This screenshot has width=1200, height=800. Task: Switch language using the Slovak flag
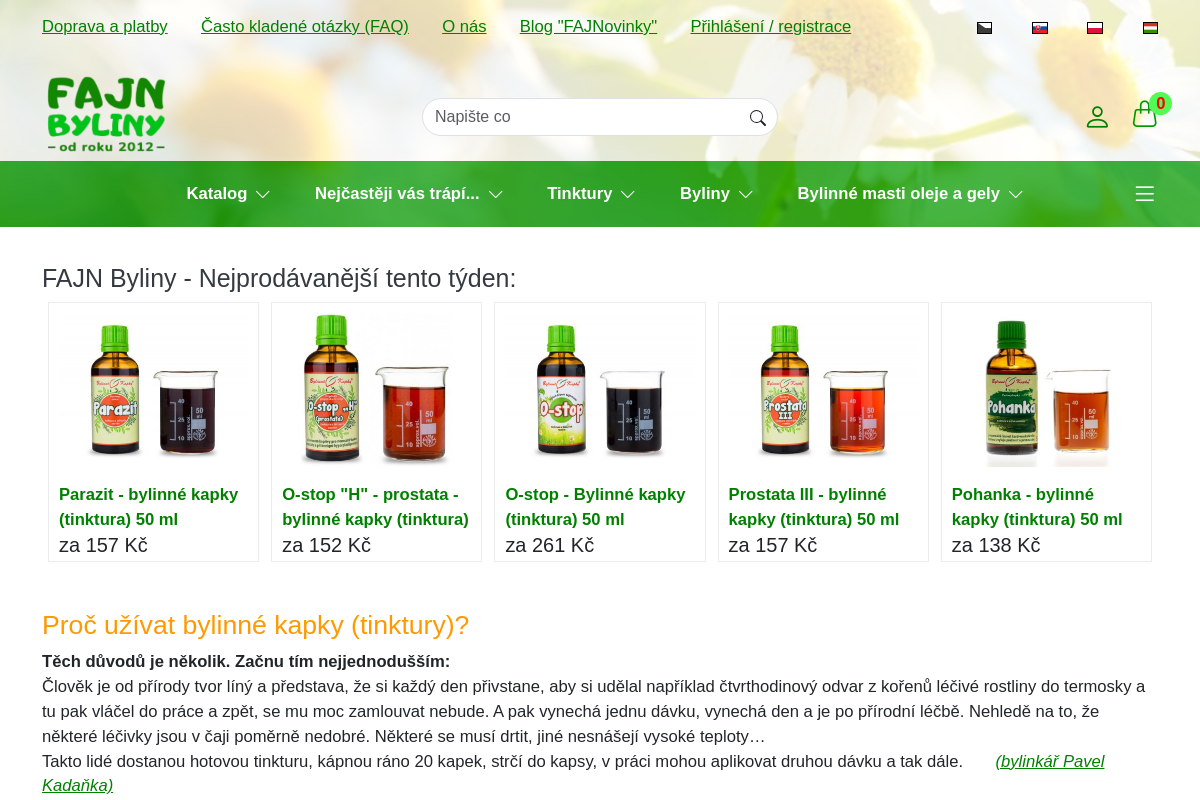click(1040, 28)
